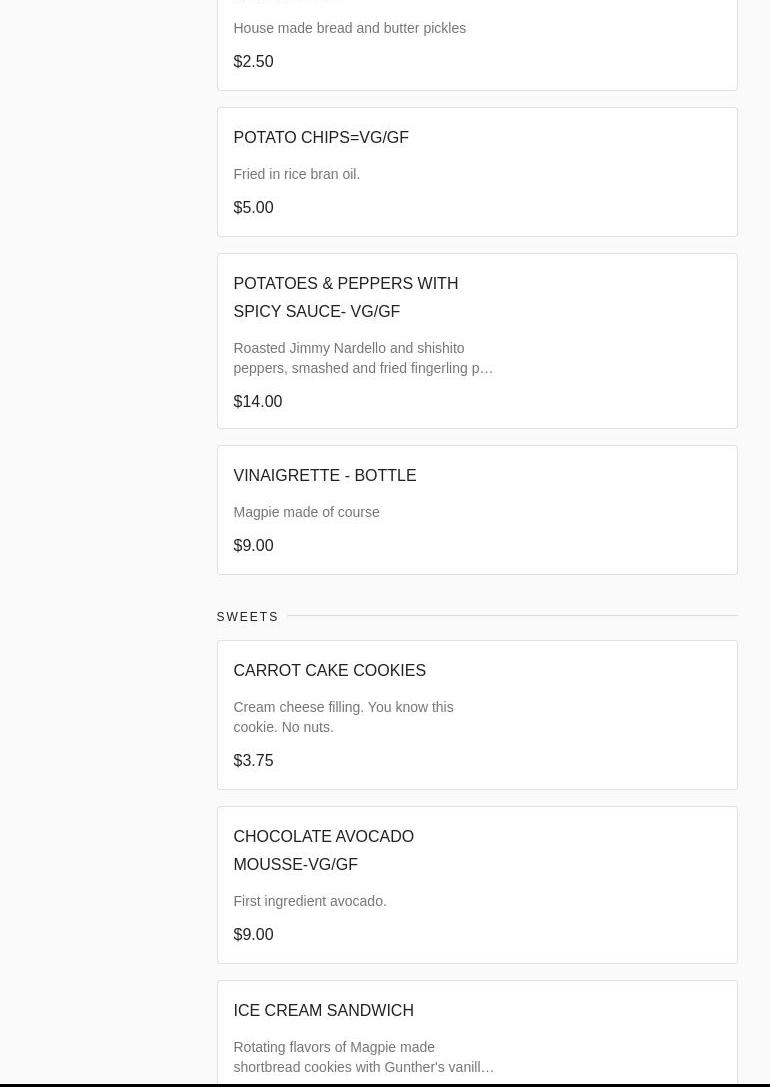Open the ICE CREAM SANDWICH item
The width and height of the screenshot is (770, 1087).
(323, 1011)
